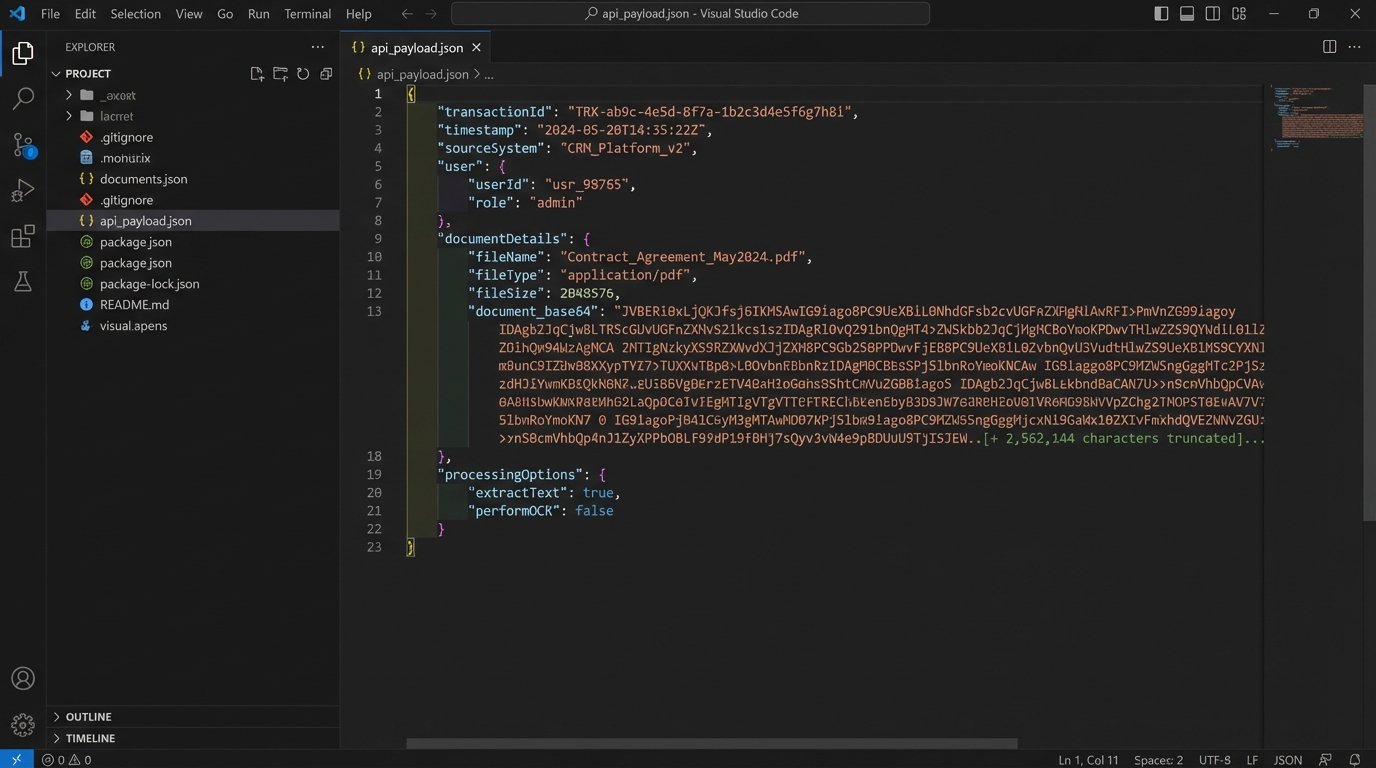Viewport: 1376px width, 768px height.
Task: Select the api_payload.json editor tab
Action: point(413,47)
